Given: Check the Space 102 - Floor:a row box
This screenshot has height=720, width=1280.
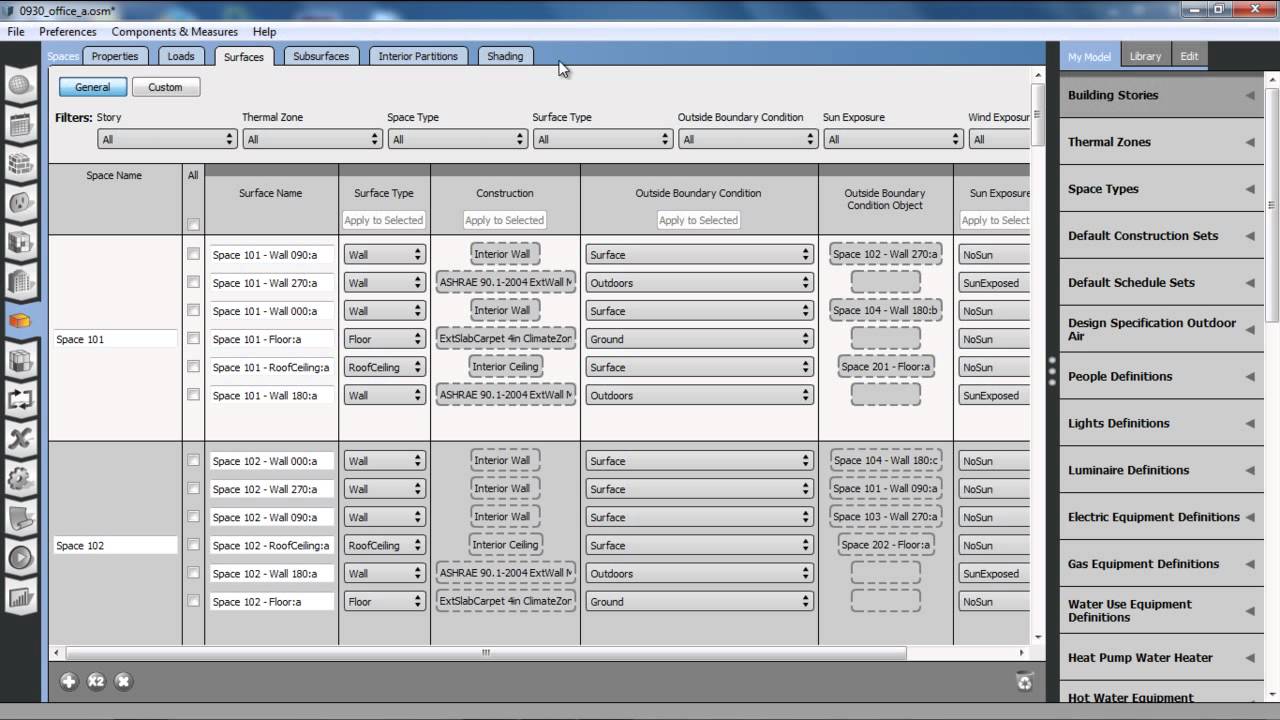Looking at the screenshot, I should pos(193,601).
